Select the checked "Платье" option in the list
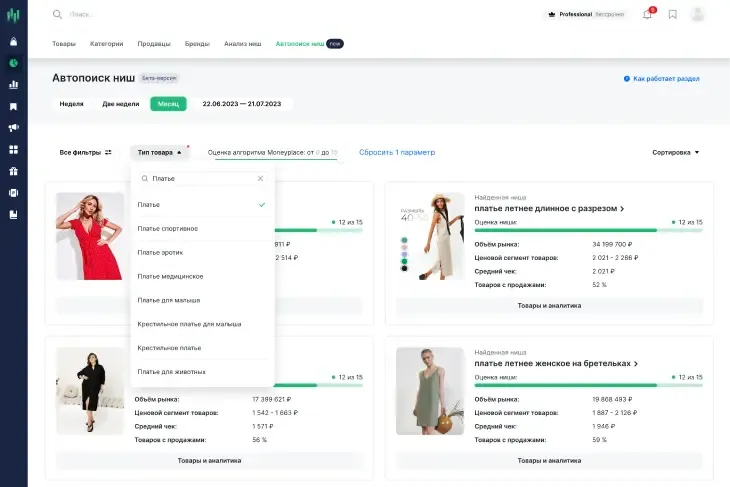The height and width of the screenshot is (487, 730). point(201,204)
